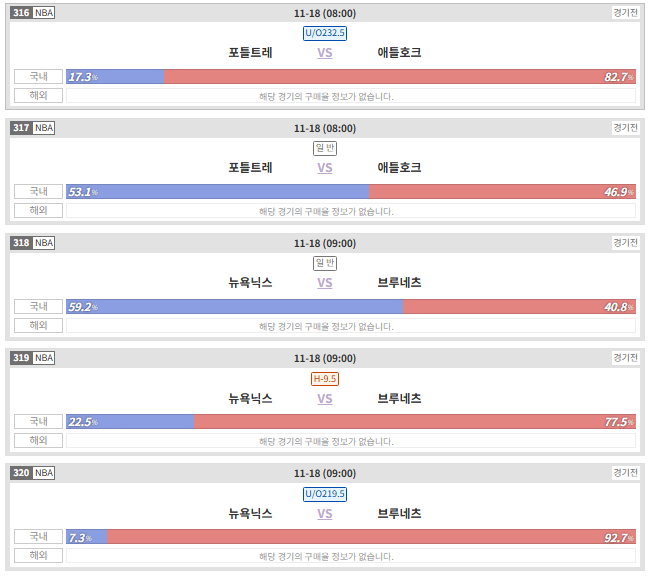
Task: Click the 82.7% red bar in match 316
Action: point(400,77)
